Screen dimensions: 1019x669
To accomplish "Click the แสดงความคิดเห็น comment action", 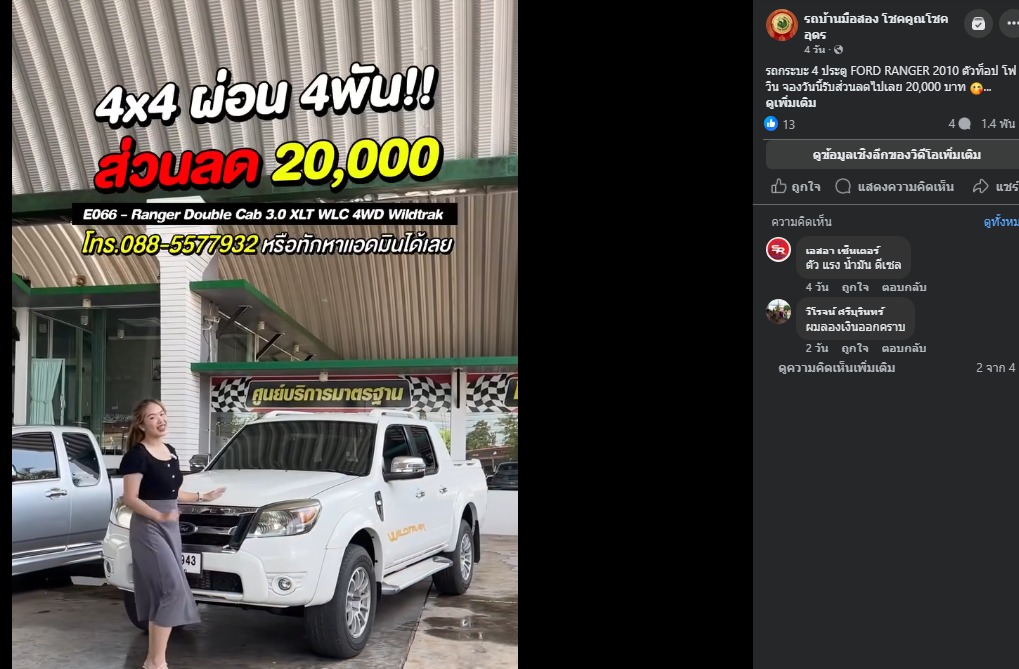I will (x=894, y=187).
